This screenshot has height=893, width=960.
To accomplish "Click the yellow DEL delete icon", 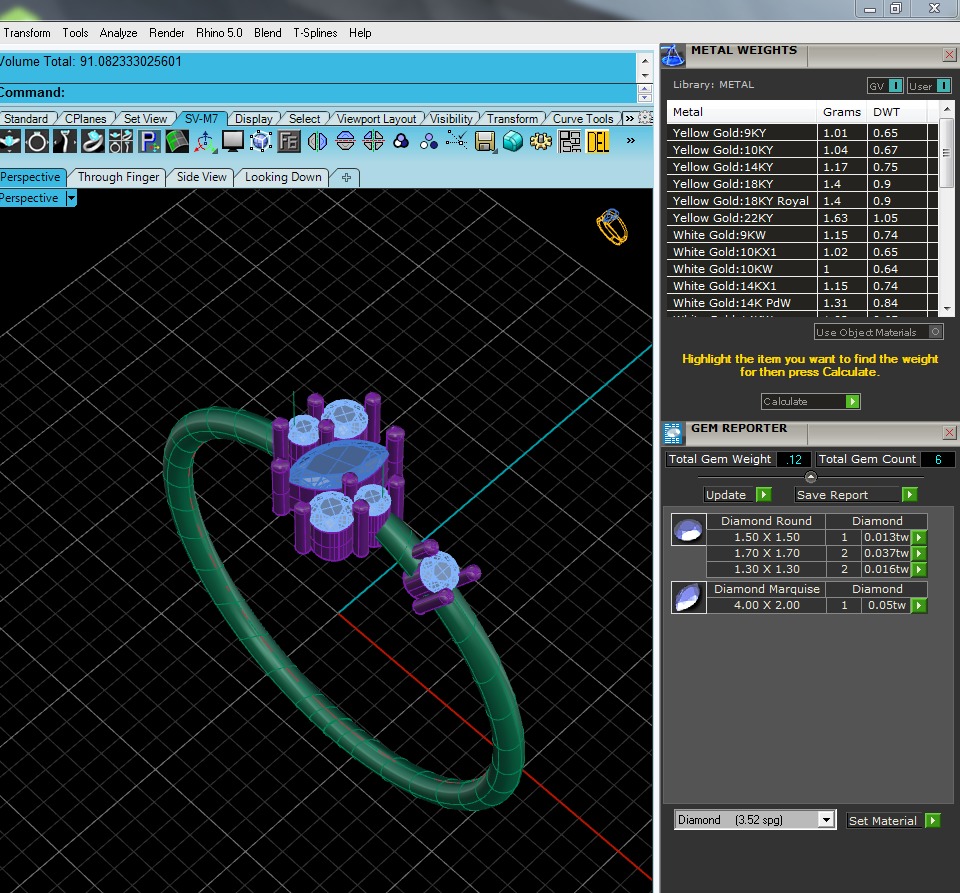I will [x=598, y=142].
